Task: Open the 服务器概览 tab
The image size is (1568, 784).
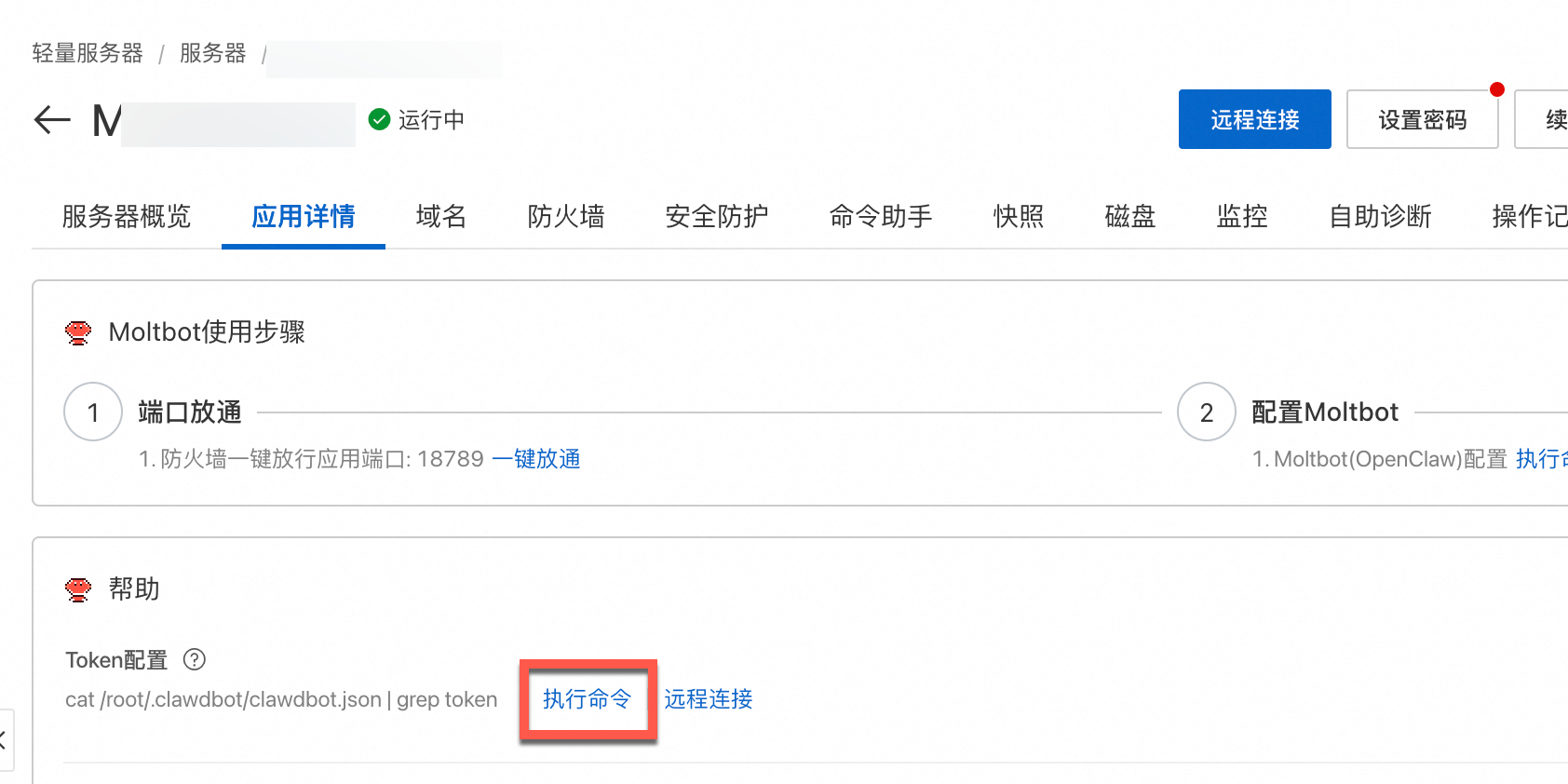Action: (127, 216)
